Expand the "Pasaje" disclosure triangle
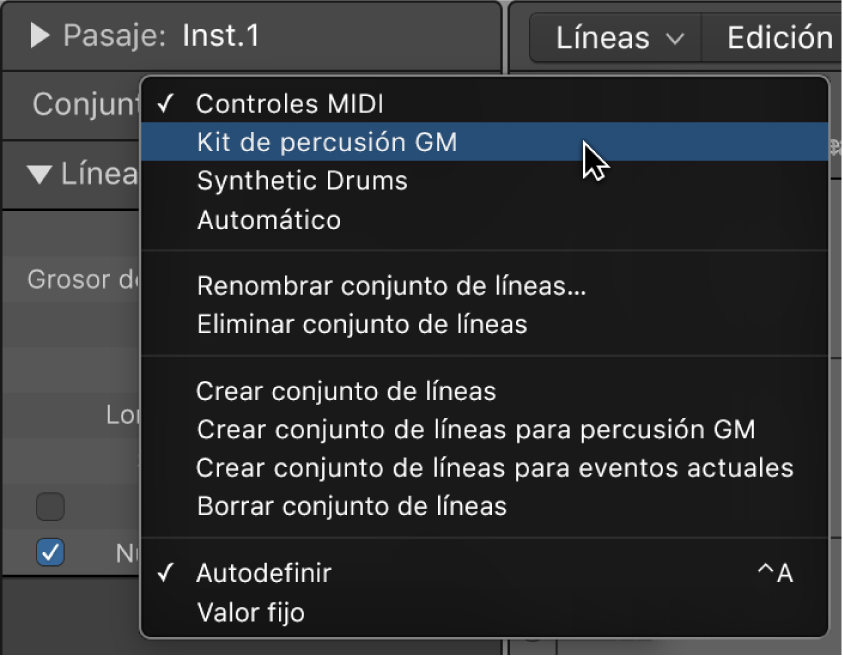The image size is (843, 657). (x=38, y=37)
